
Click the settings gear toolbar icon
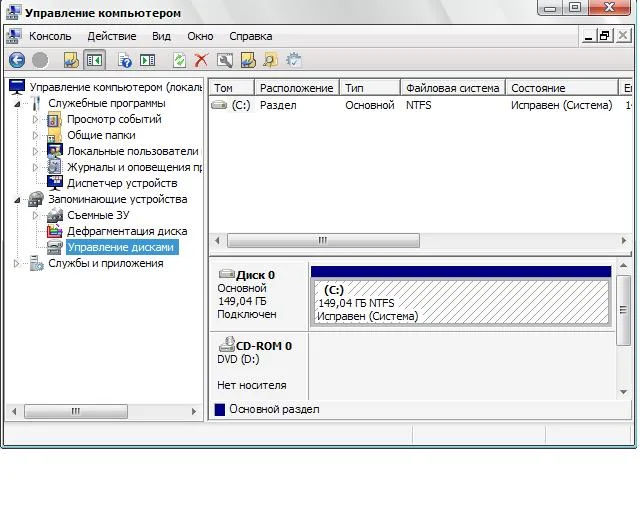[293, 60]
